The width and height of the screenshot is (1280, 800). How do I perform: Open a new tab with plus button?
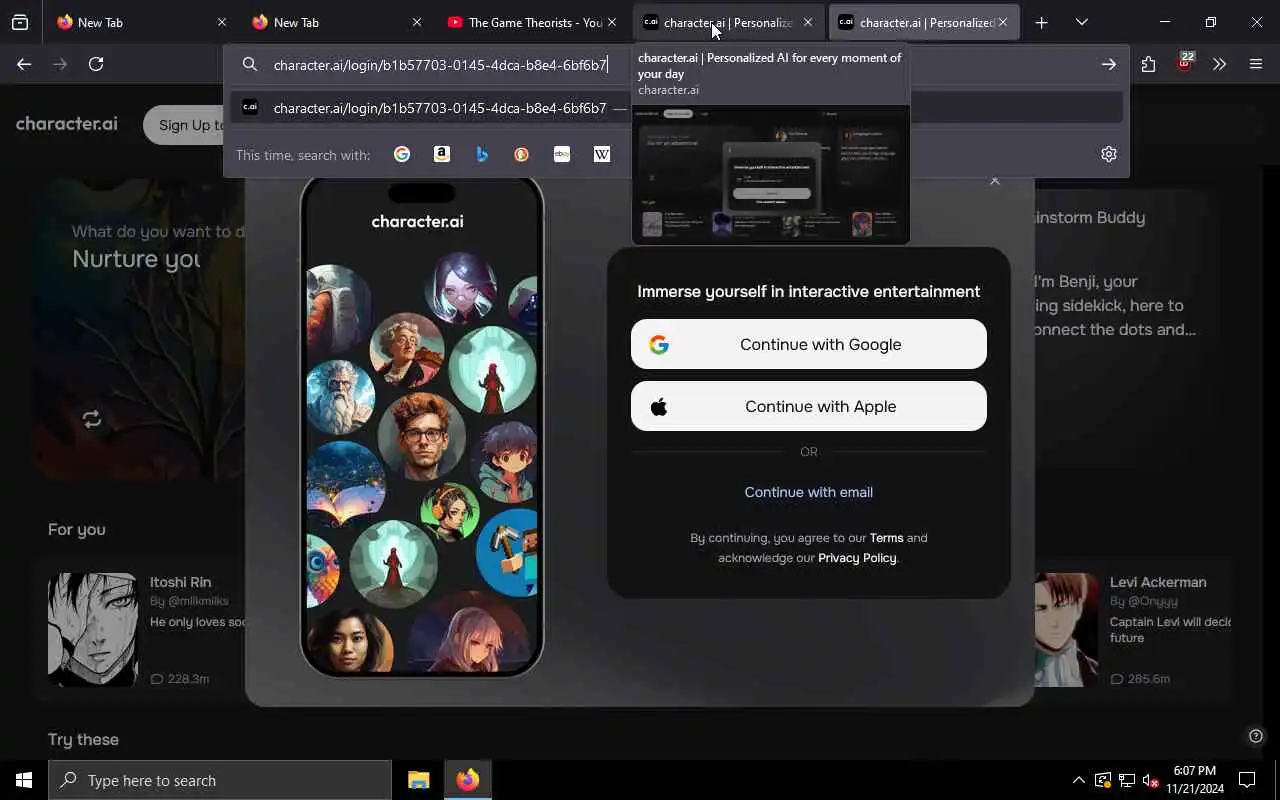[x=1041, y=22]
